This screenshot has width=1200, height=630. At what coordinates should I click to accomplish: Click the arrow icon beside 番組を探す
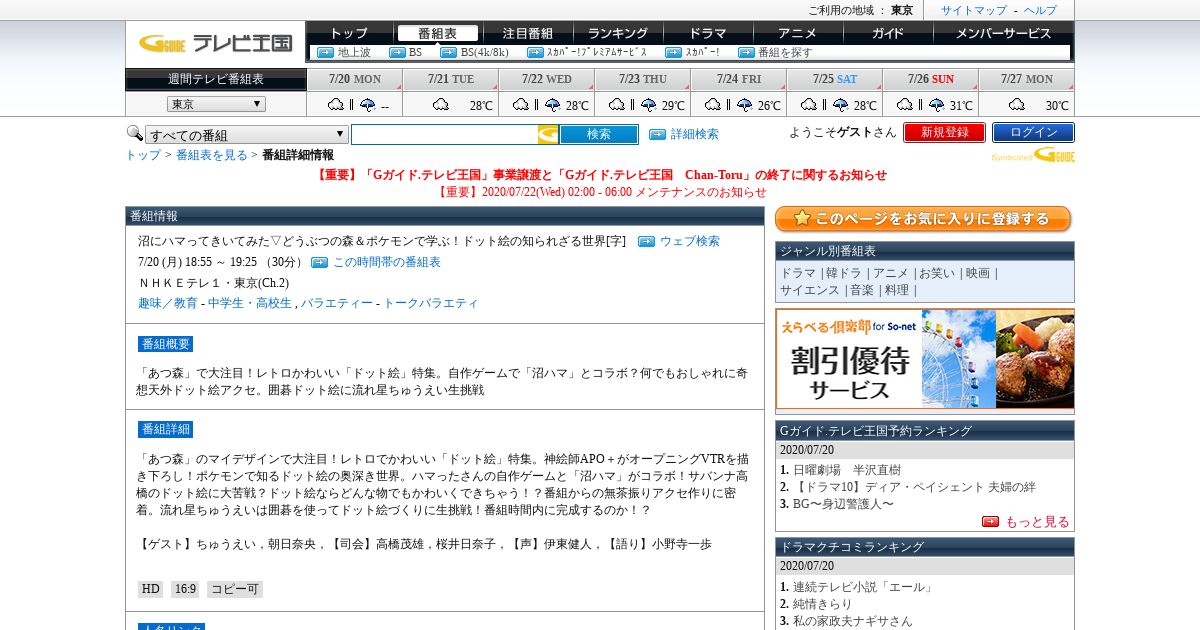point(746,52)
